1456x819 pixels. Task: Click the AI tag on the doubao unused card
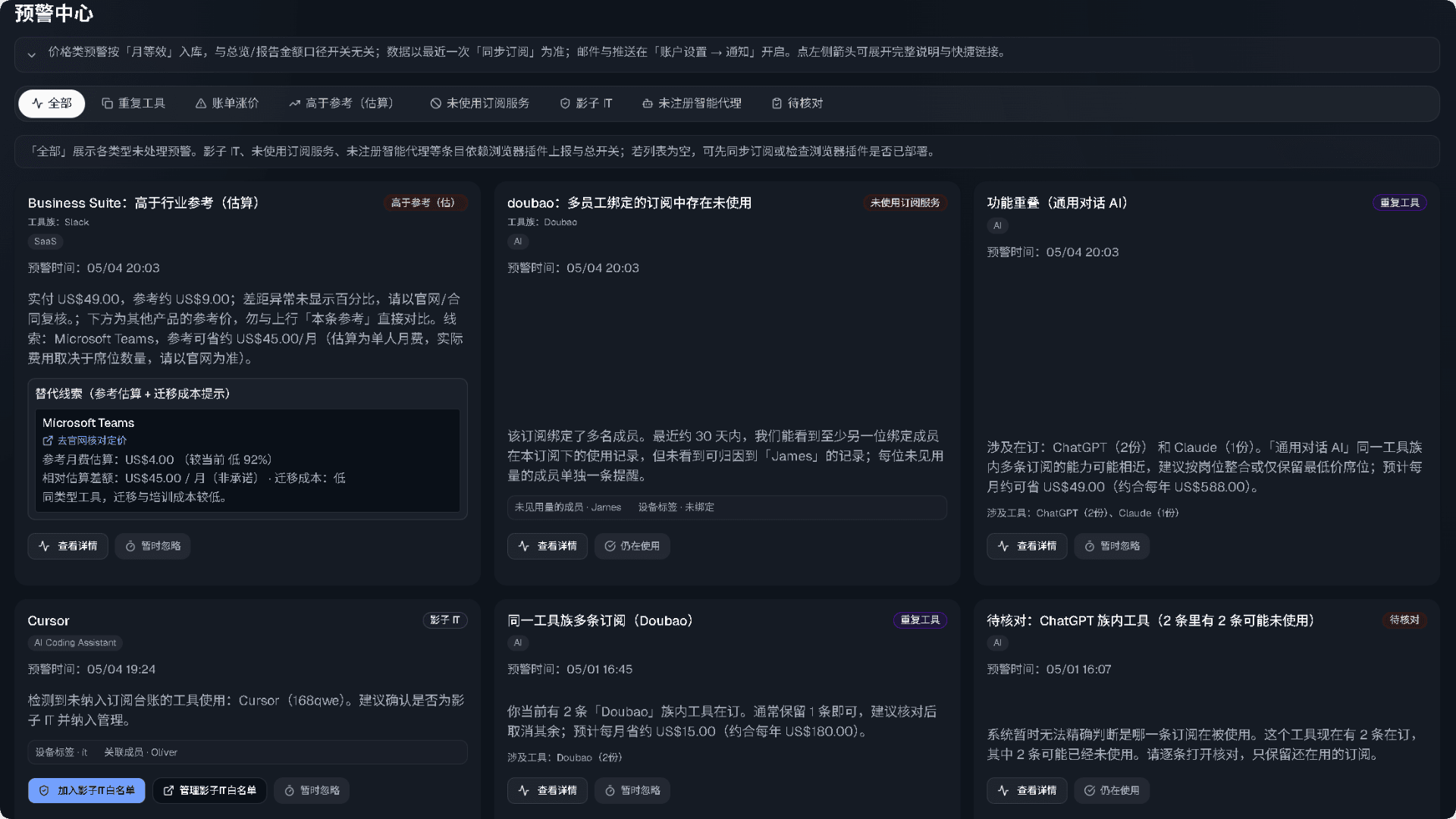tap(518, 241)
